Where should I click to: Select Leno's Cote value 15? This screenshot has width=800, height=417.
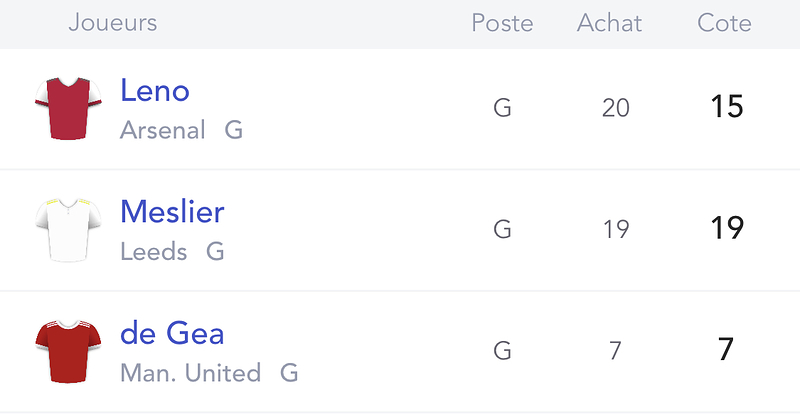[727, 107]
